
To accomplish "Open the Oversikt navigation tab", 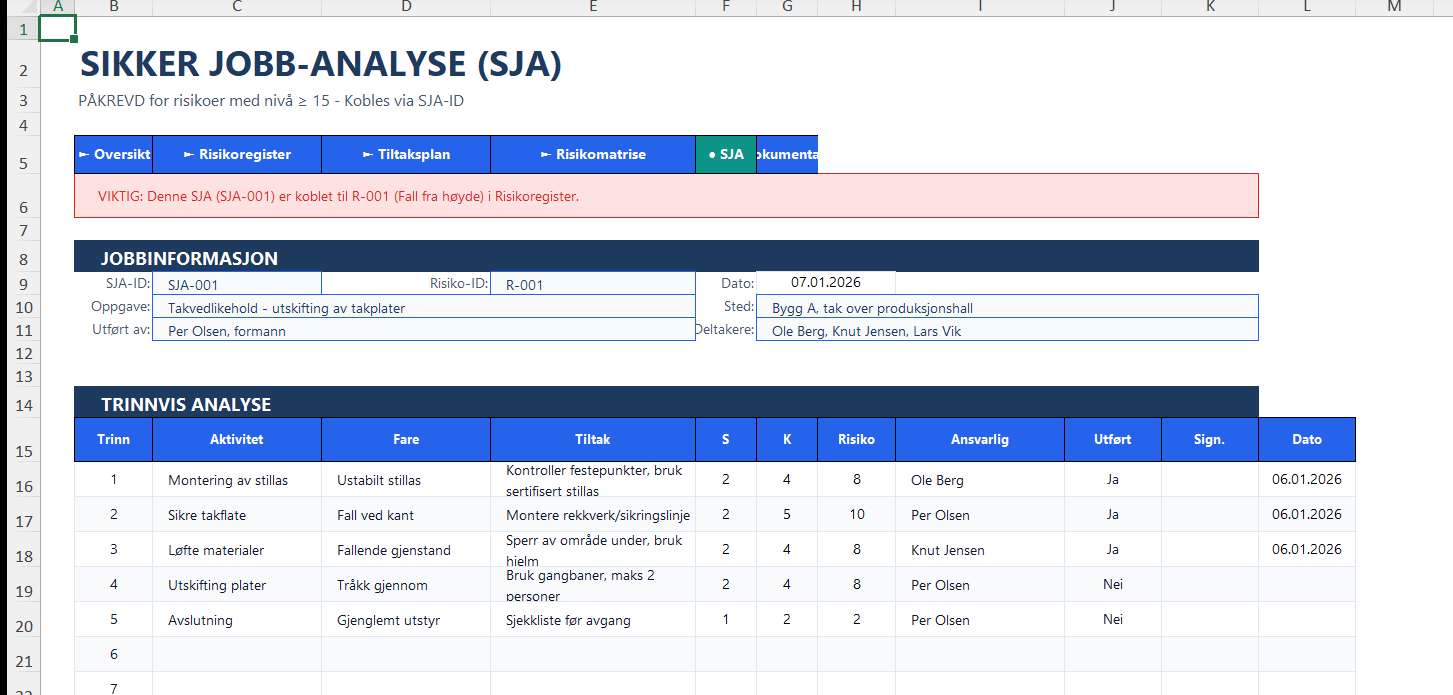I will 114,155.
